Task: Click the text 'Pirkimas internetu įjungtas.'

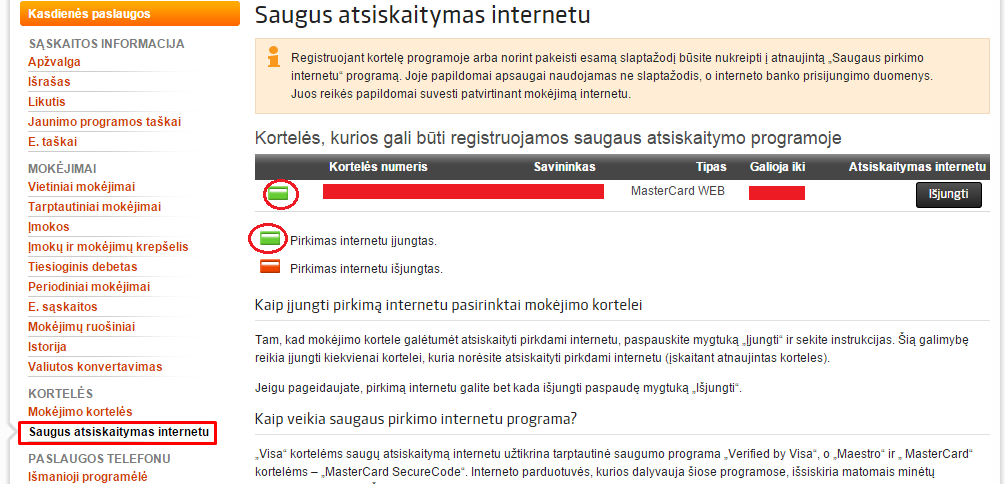Action: [x=363, y=242]
